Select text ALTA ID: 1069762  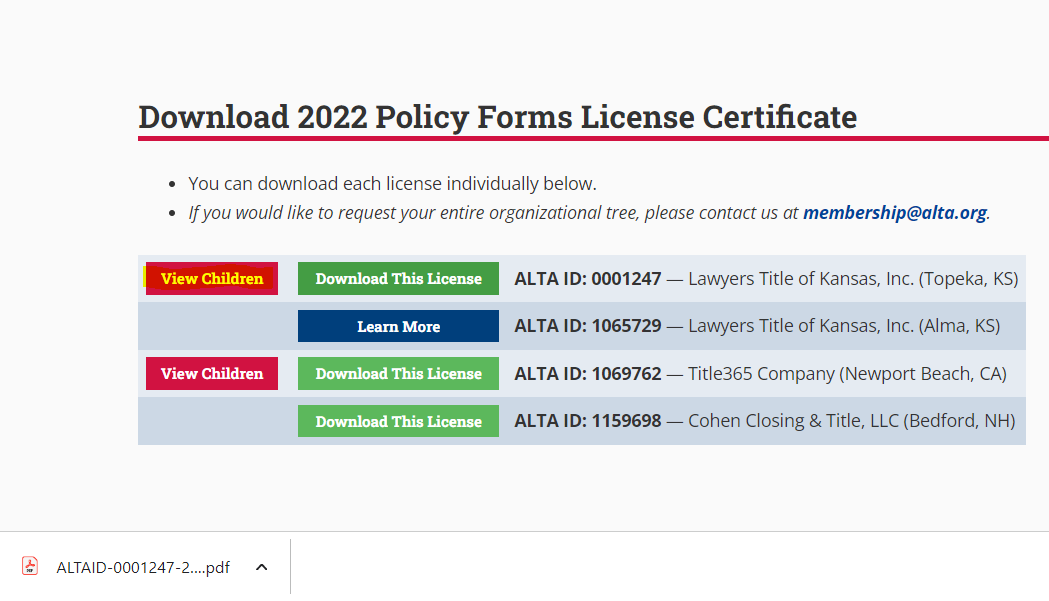coord(587,373)
